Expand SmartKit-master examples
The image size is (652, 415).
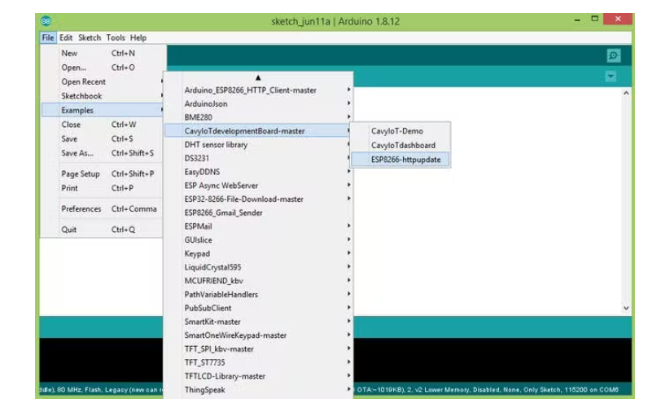[259, 322]
